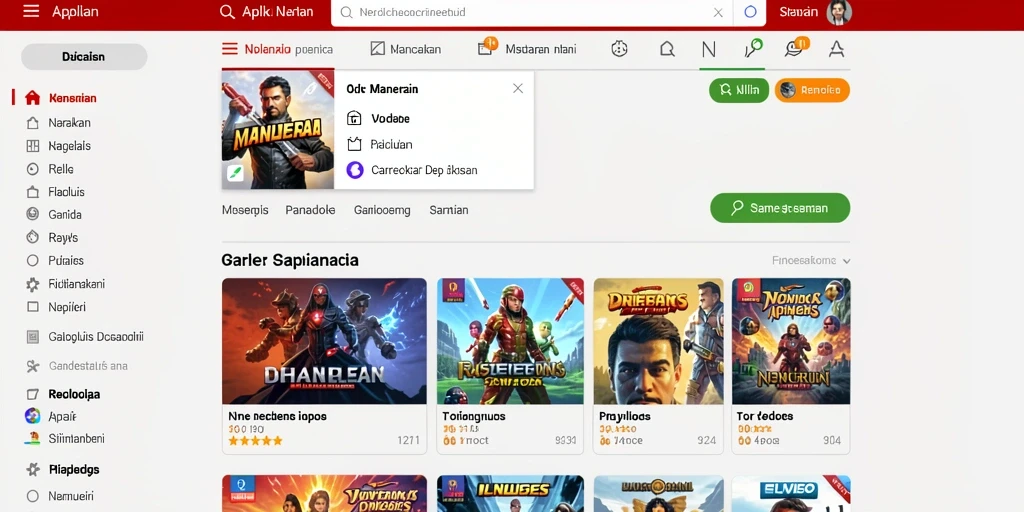Switch to the Mancakan tab

point(406,49)
